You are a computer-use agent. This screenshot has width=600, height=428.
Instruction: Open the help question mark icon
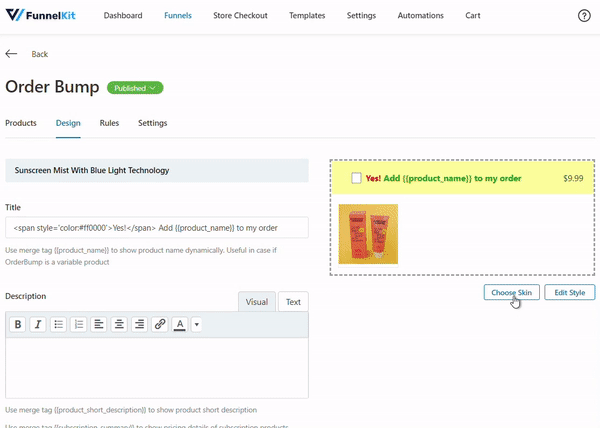pos(584,16)
